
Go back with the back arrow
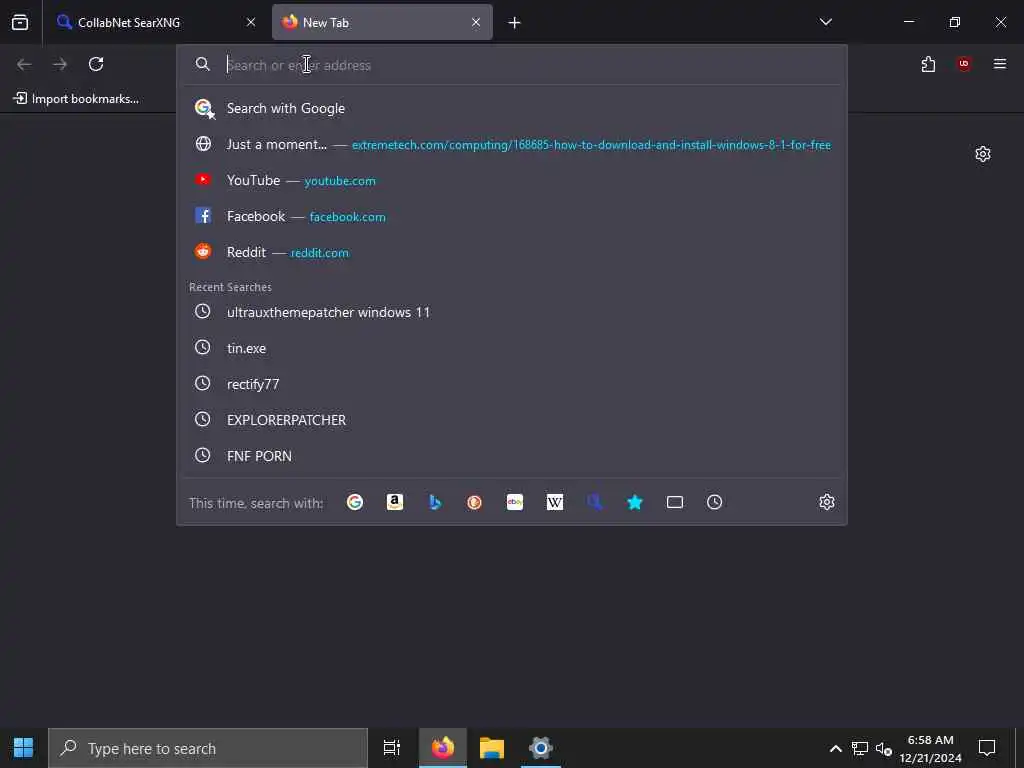[24, 64]
